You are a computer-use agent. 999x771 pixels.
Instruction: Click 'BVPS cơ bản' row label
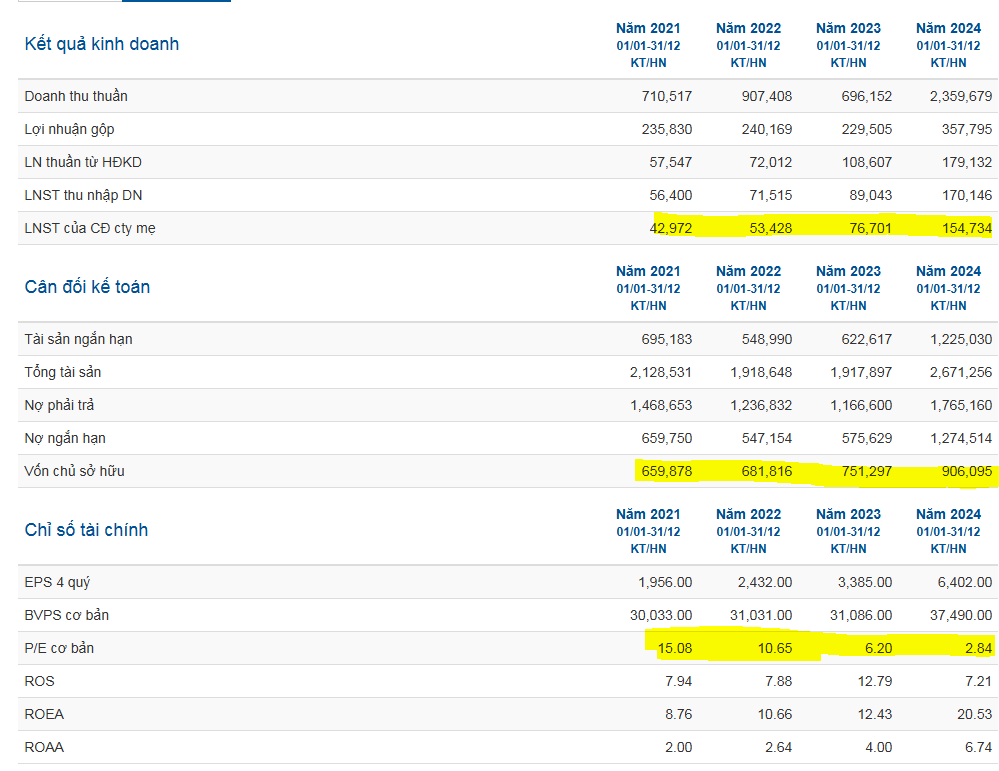click(67, 616)
